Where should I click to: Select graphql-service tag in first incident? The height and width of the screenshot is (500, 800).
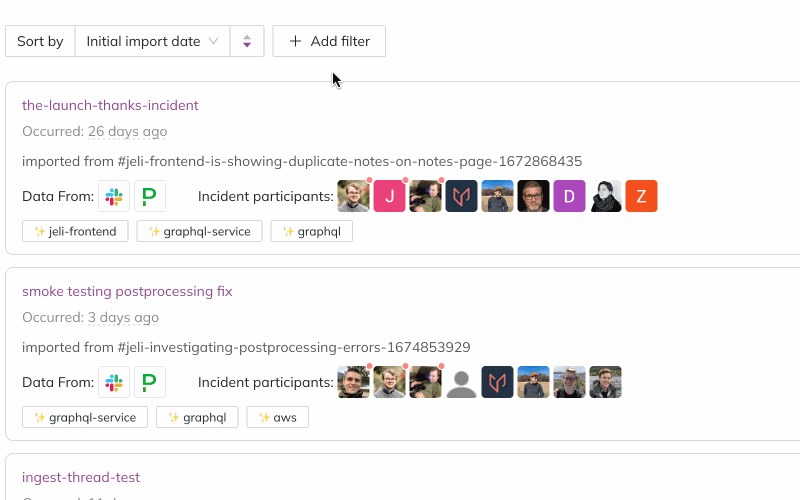(199, 232)
